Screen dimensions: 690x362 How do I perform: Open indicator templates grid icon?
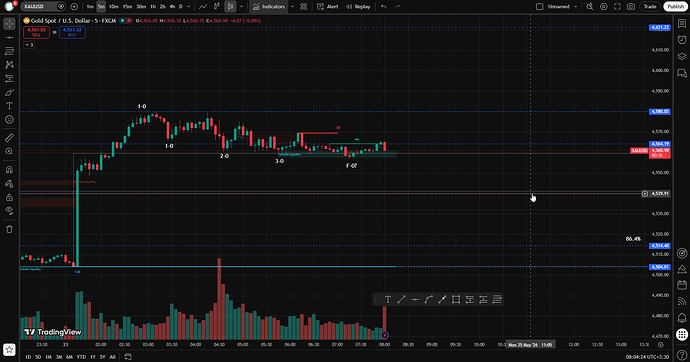(x=304, y=7)
